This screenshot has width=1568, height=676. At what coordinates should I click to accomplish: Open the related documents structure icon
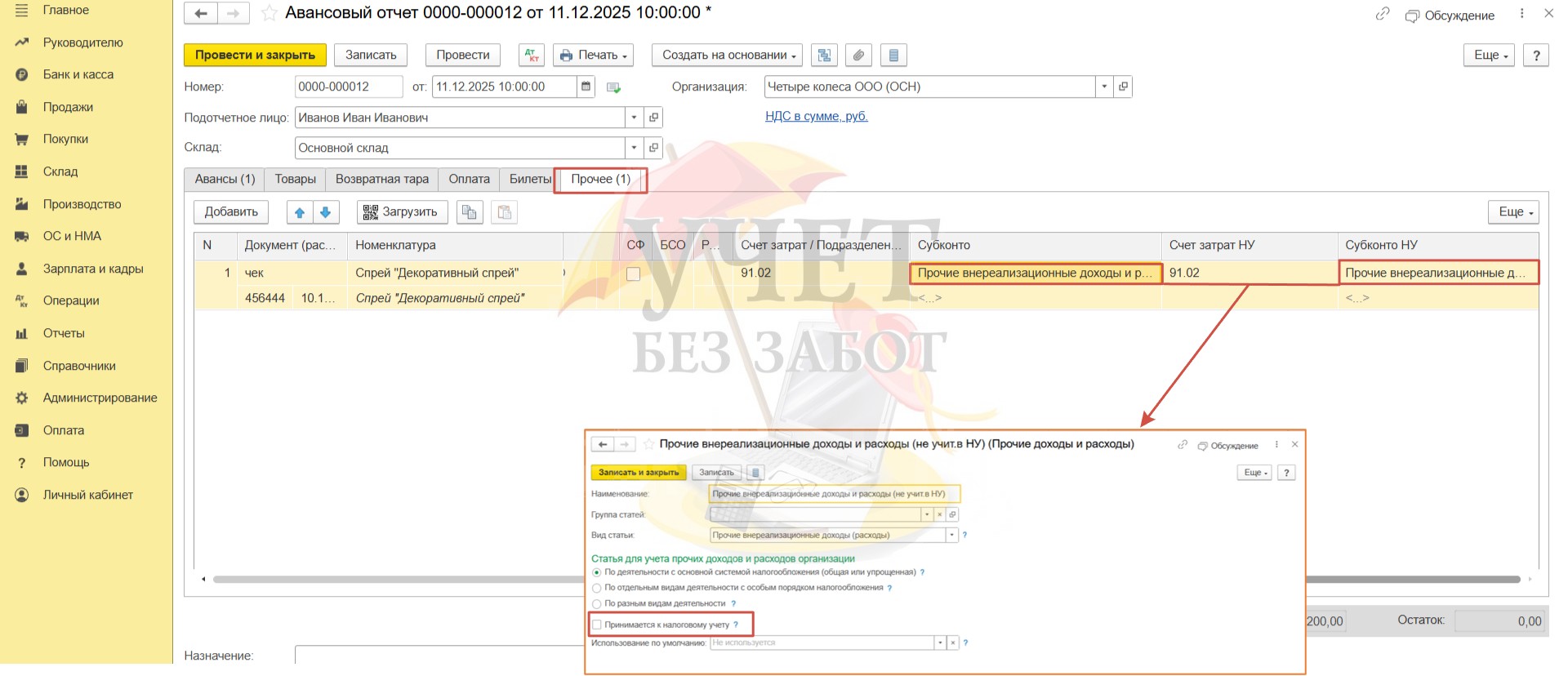tap(824, 55)
